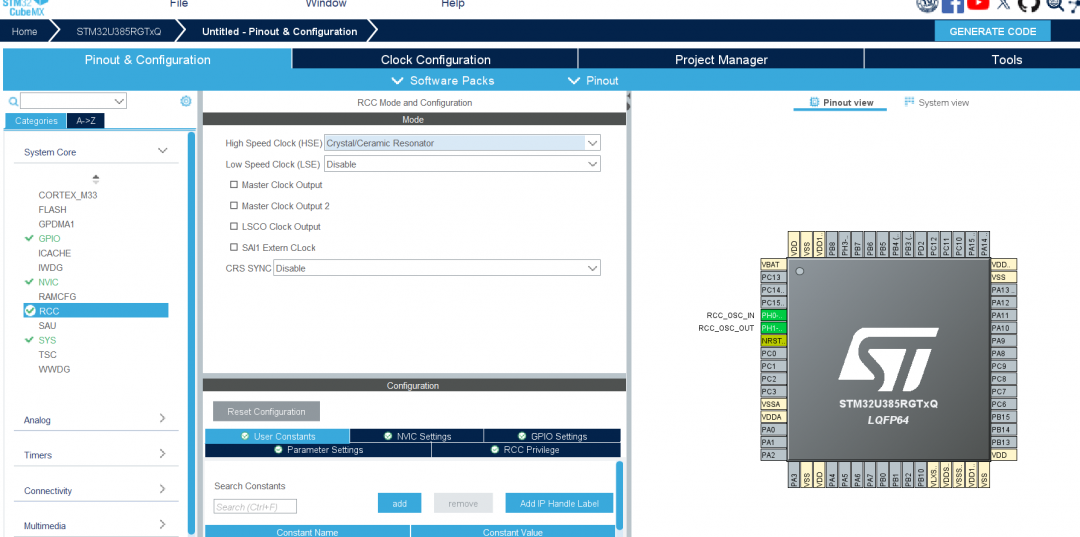
Task: Select the NRST pin on chip
Action: 773,341
